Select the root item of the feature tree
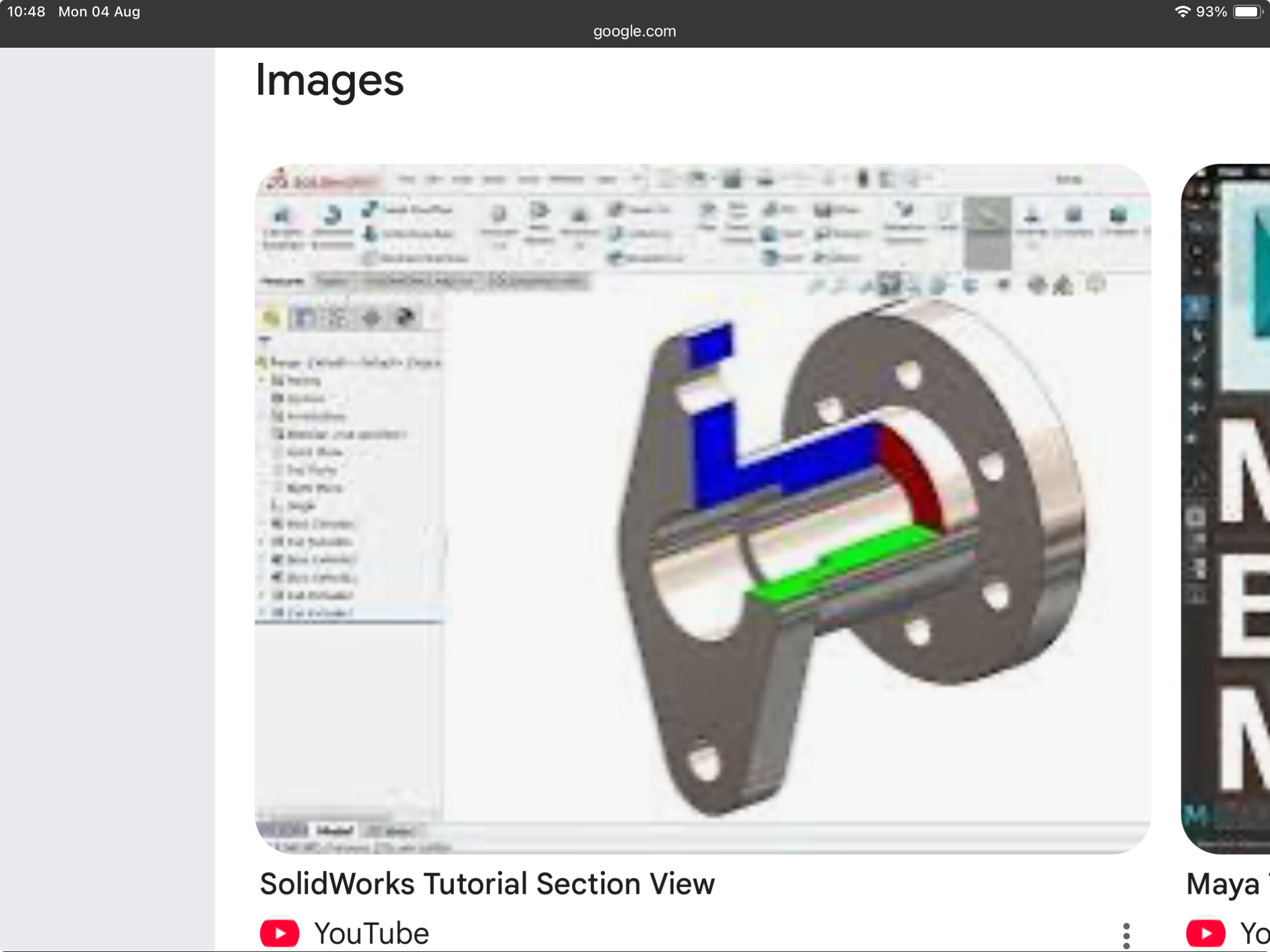 tap(349, 363)
